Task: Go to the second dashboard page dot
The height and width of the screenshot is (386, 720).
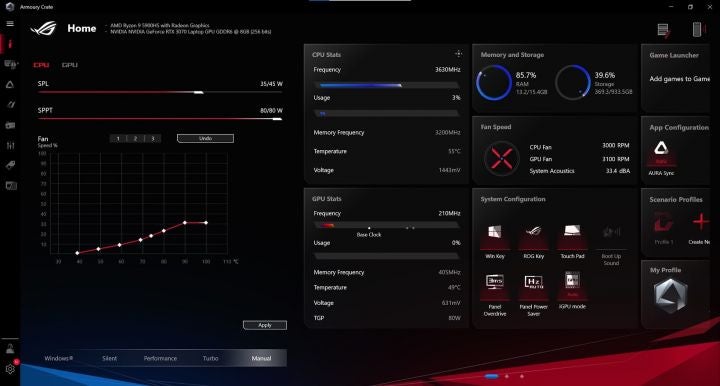Action: [x=507, y=376]
